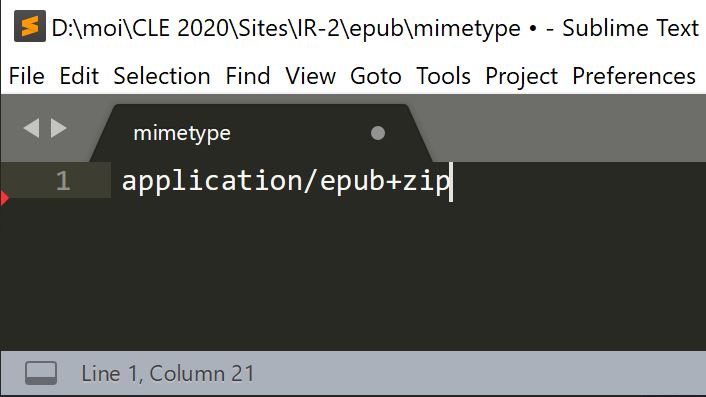Open the Edit menu
This screenshot has height=397, width=706.
(79, 76)
